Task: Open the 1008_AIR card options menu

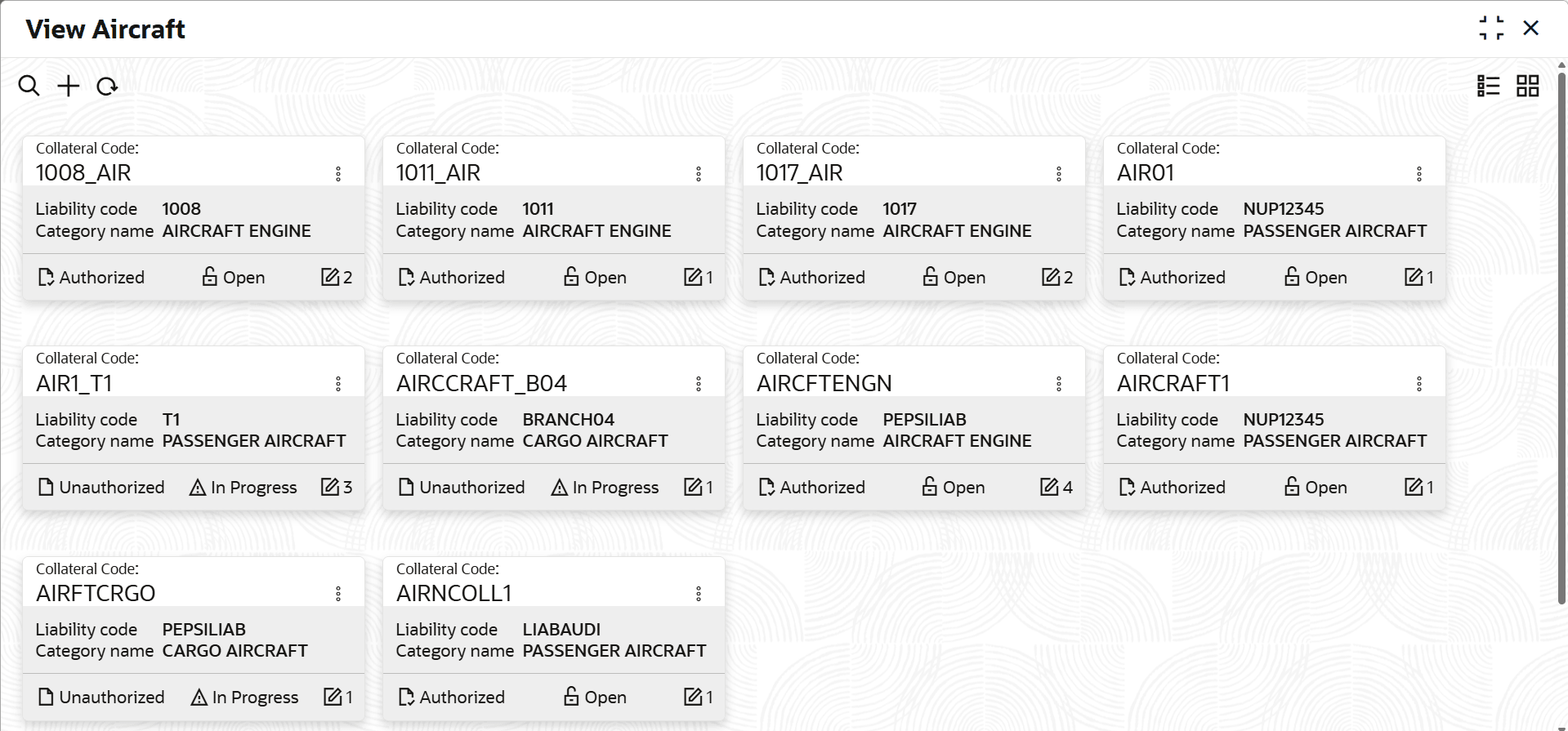Action: point(338,173)
